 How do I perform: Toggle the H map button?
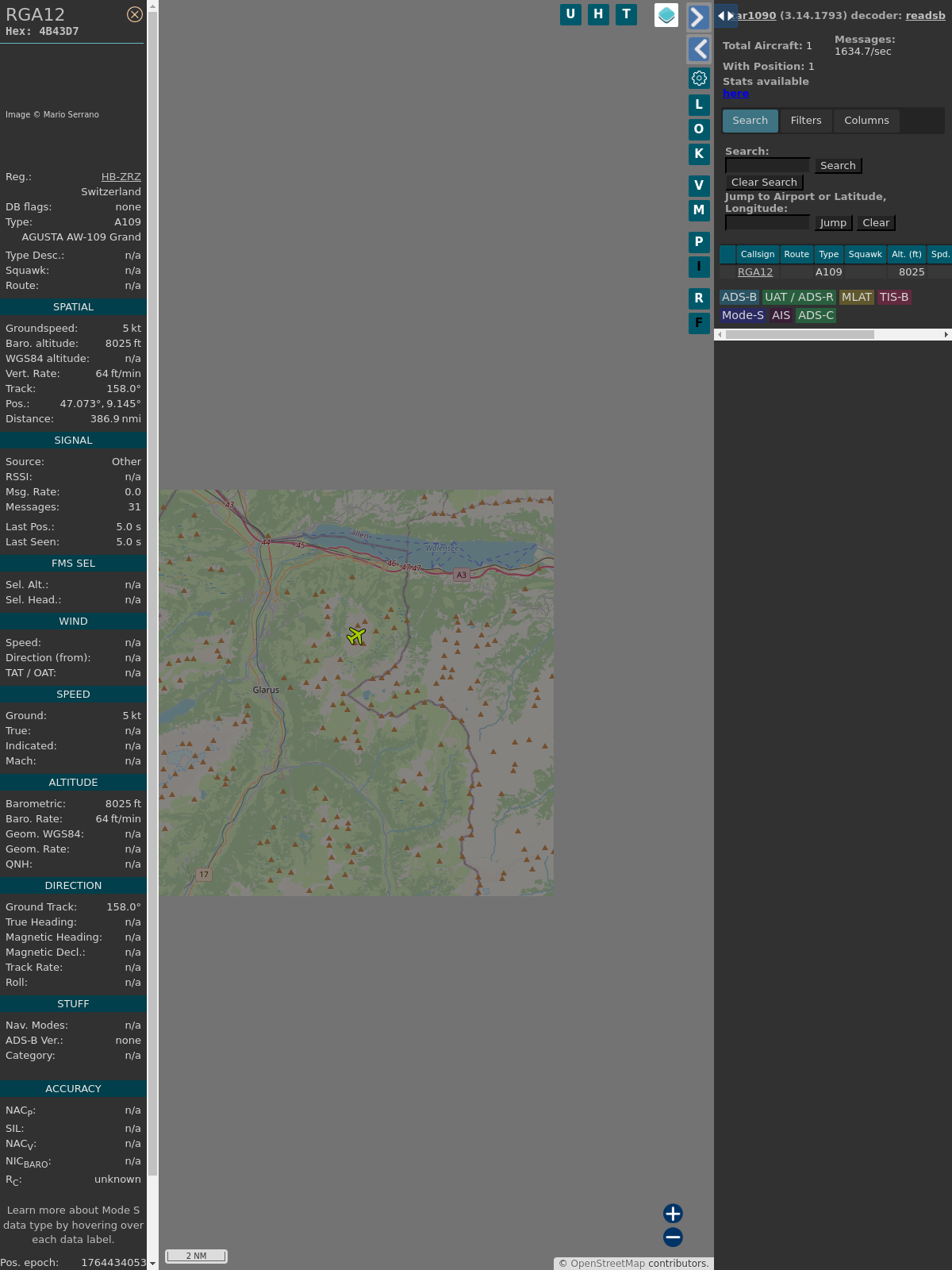point(598,14)
